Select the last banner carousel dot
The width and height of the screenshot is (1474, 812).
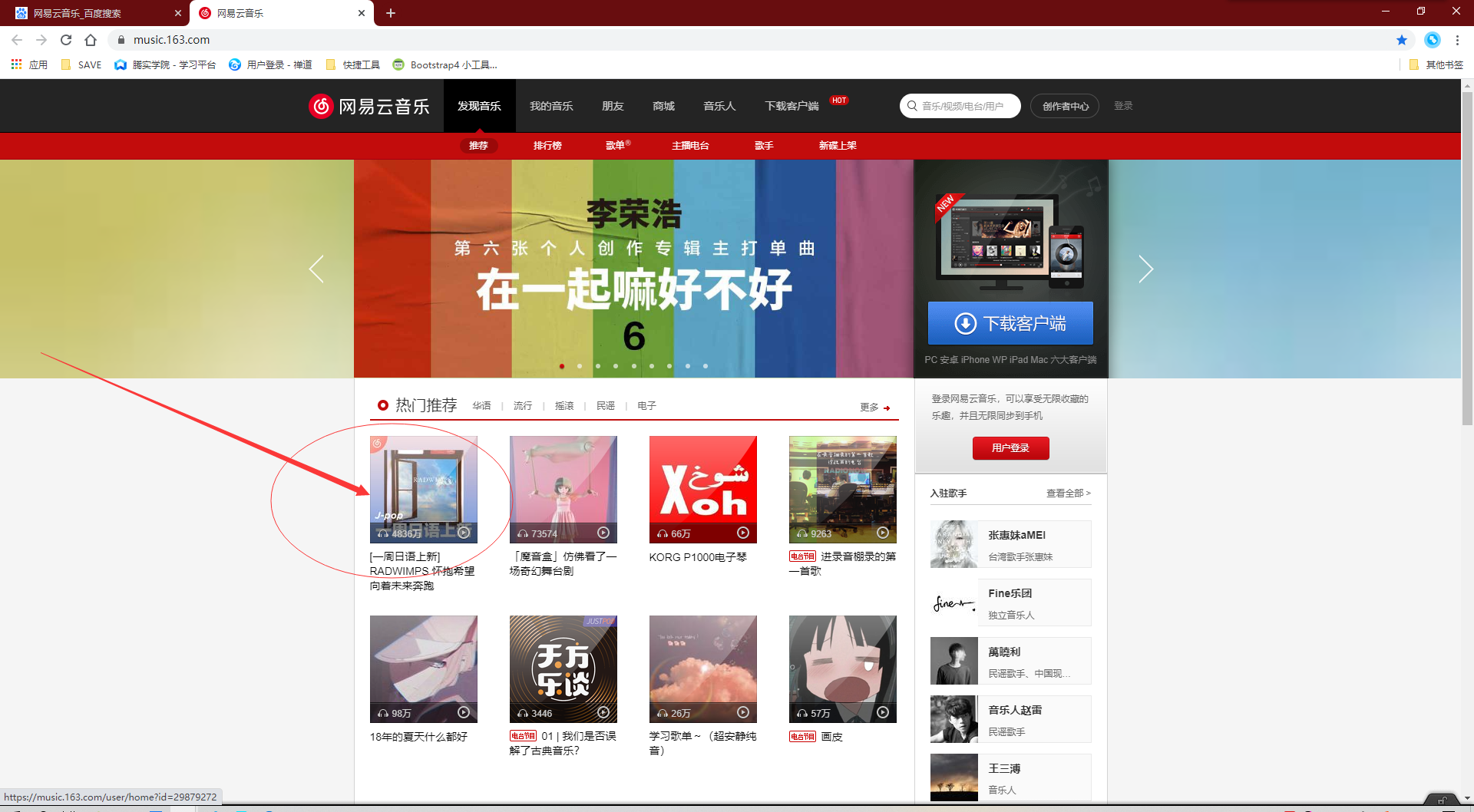click(x=706, y=366)
